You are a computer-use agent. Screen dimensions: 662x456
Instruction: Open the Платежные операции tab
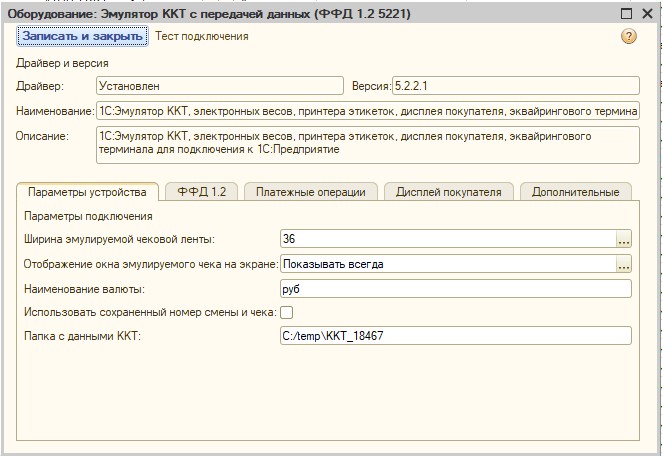[x=311, y=192]
